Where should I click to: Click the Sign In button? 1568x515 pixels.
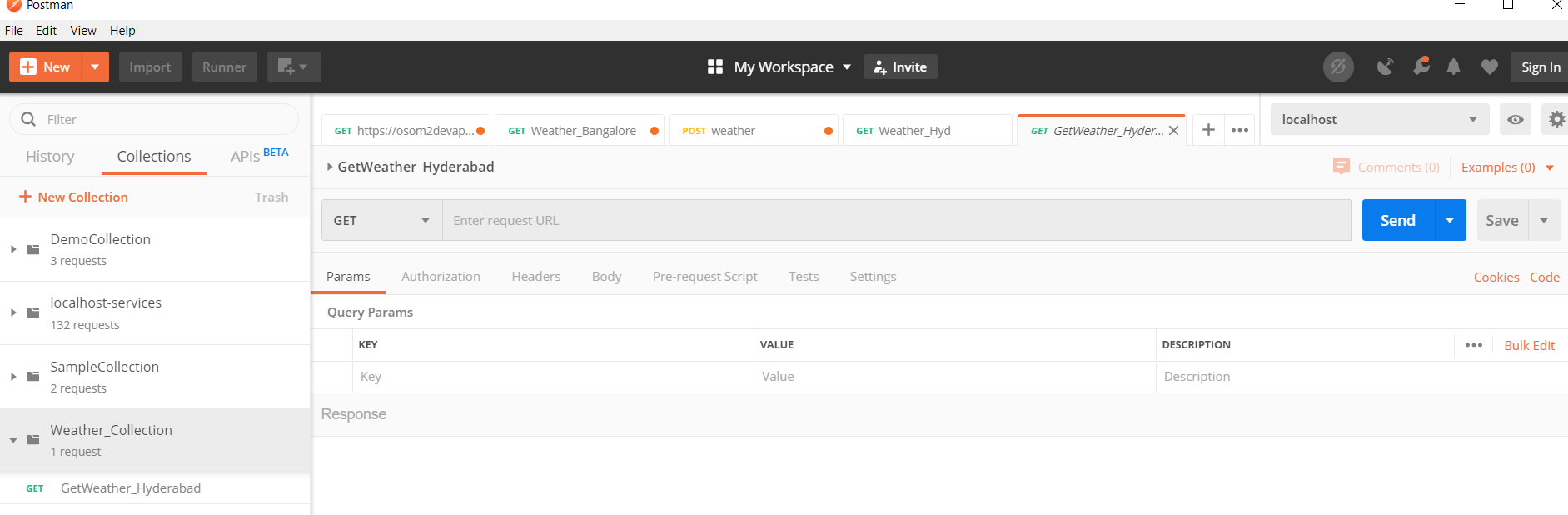(x=1540, y=67)
